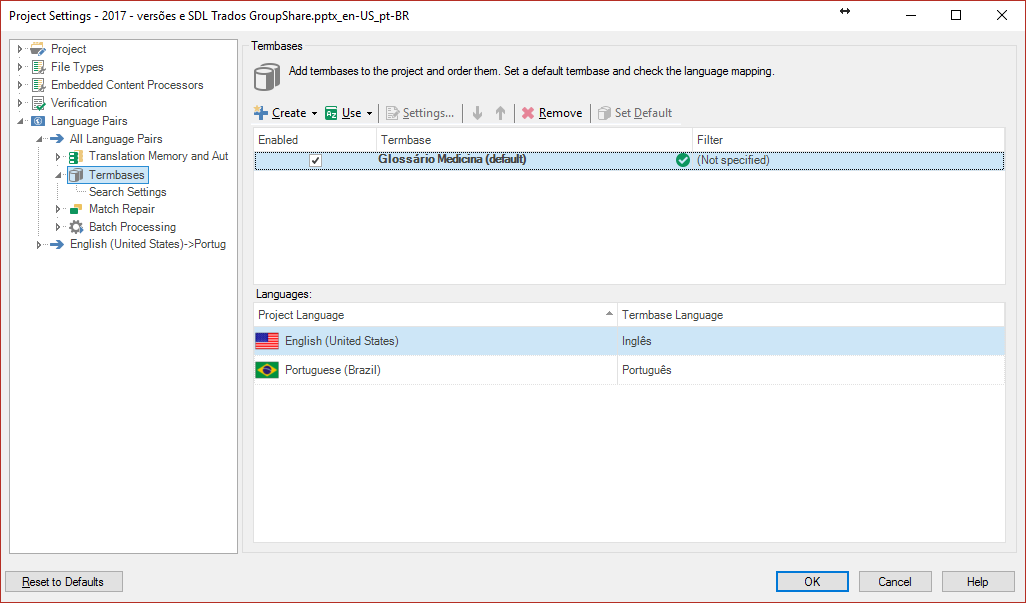
Task: Click the Match Repair icon
Action: [76, 209]
